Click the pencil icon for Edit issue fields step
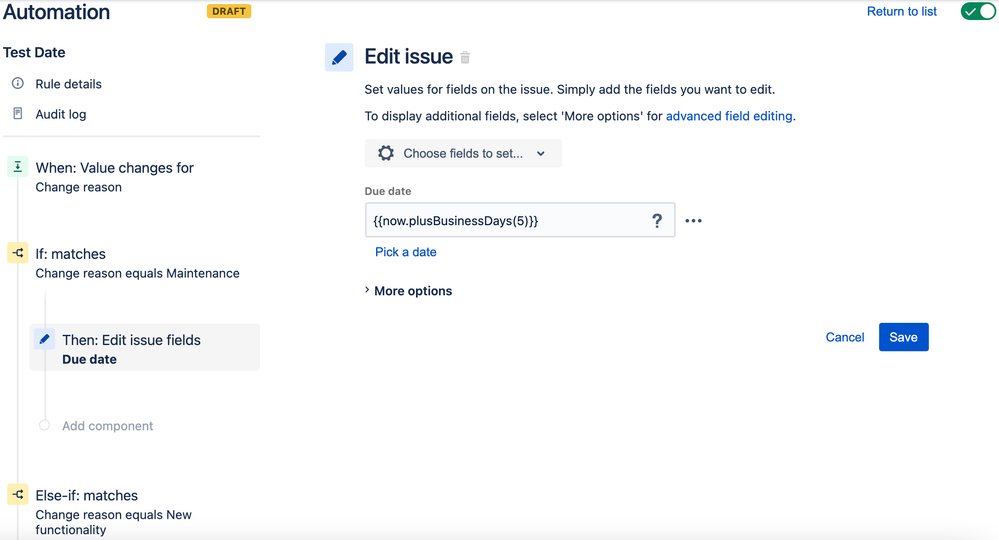Viewport: 999px width, 540px height. click(x=44, y=340)
